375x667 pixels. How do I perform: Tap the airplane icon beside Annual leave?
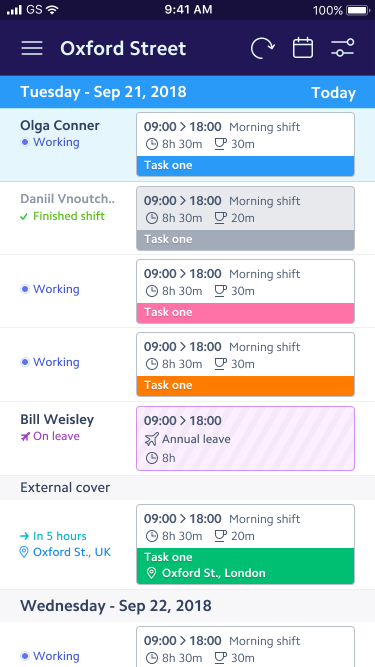151,439
